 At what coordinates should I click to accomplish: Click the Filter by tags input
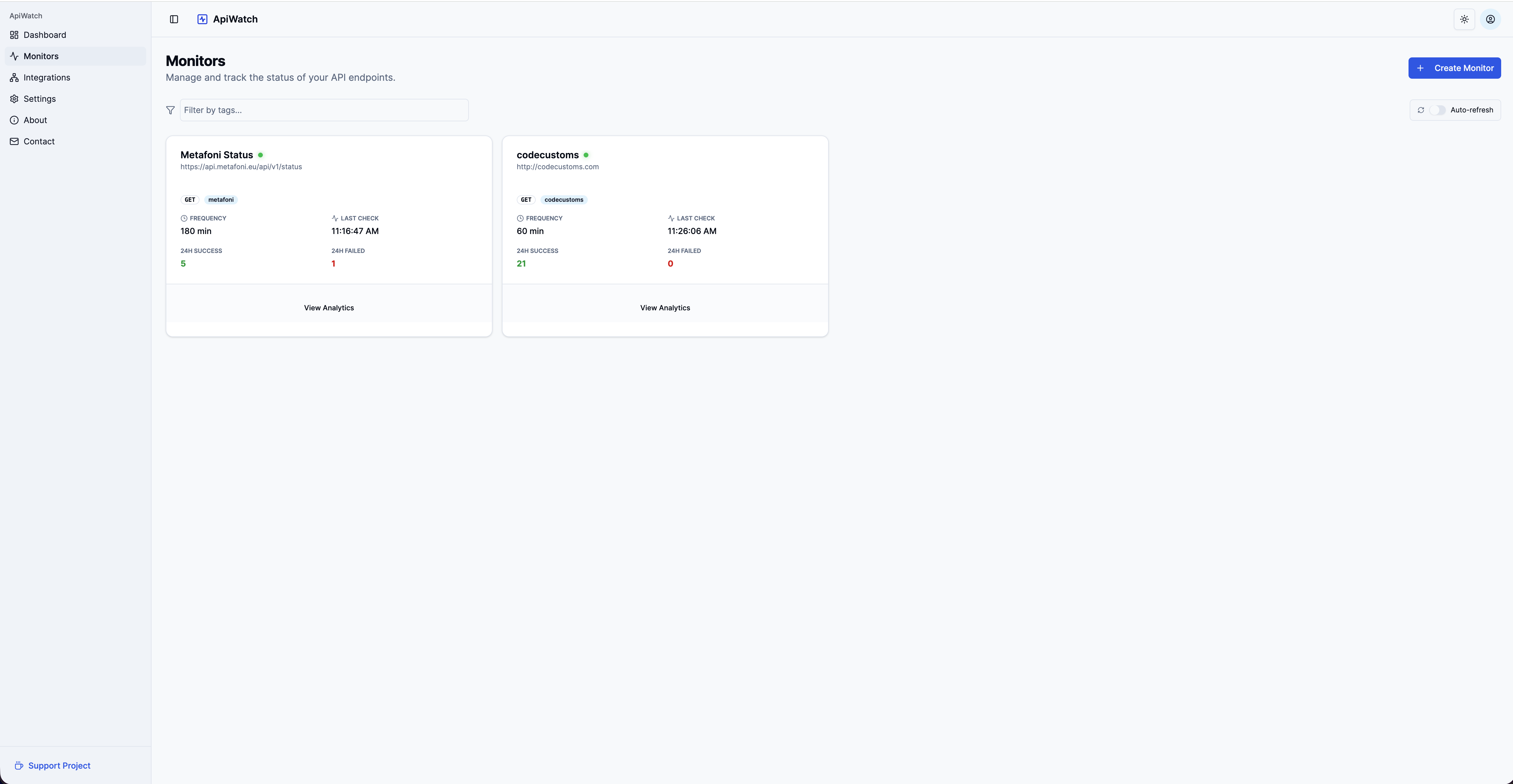point(323,110)
